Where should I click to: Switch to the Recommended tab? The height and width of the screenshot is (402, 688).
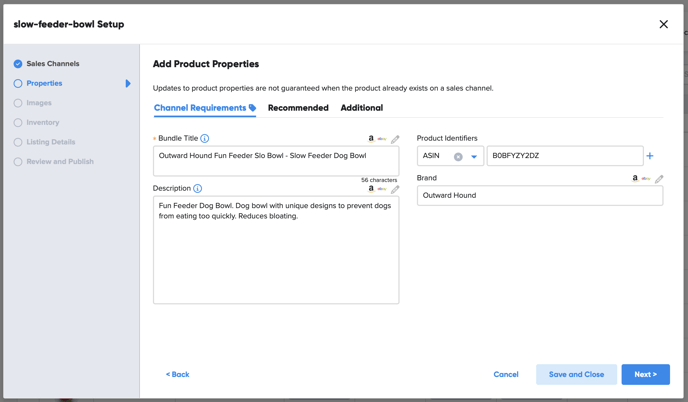[298, 108]
